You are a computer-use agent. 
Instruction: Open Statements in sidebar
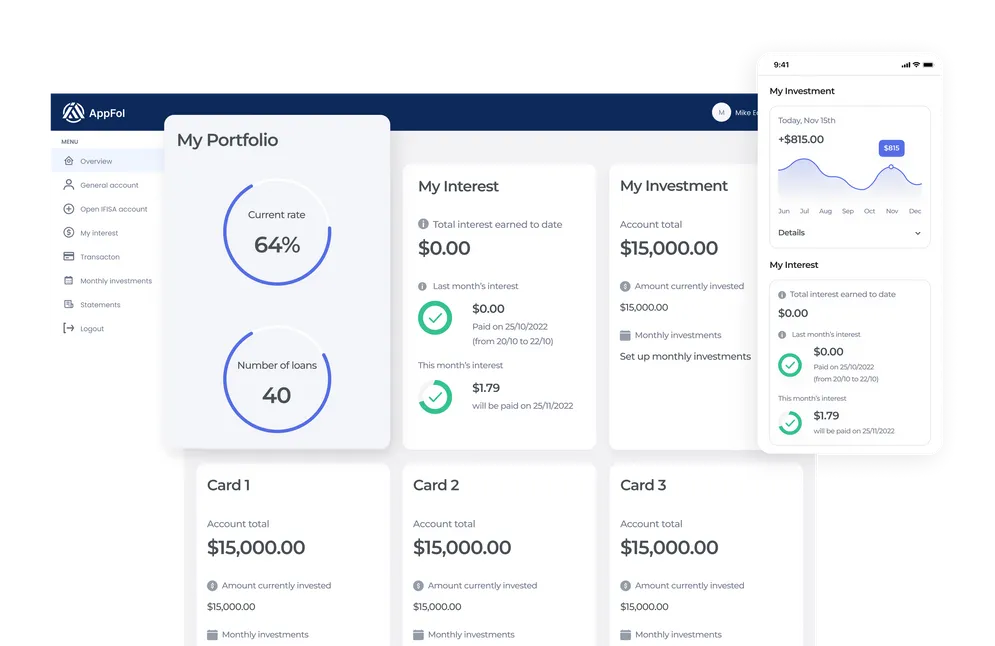(x=100, y=305)
